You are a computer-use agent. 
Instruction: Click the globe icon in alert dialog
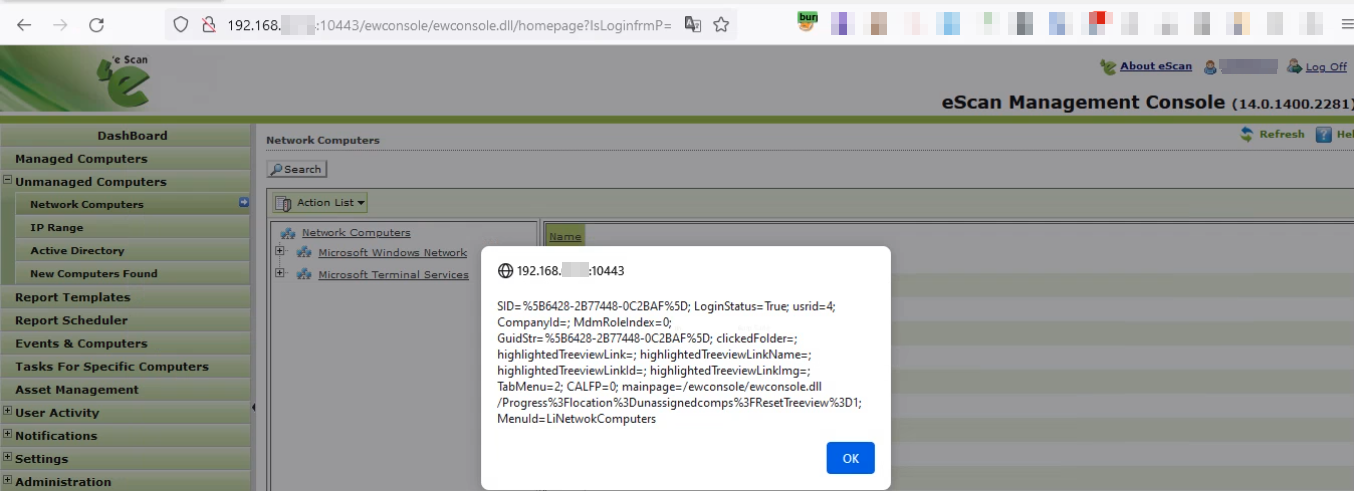pos(505,271)
